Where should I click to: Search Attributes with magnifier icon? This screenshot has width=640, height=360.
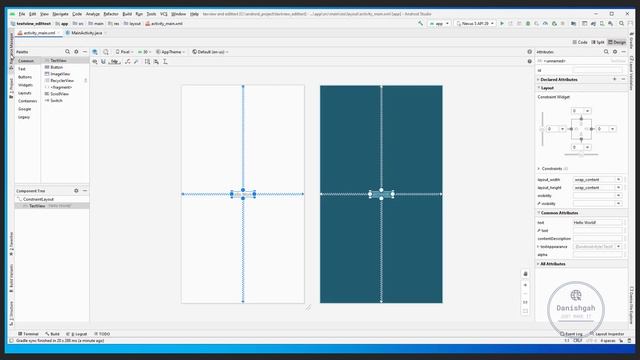tap(606, 52)
